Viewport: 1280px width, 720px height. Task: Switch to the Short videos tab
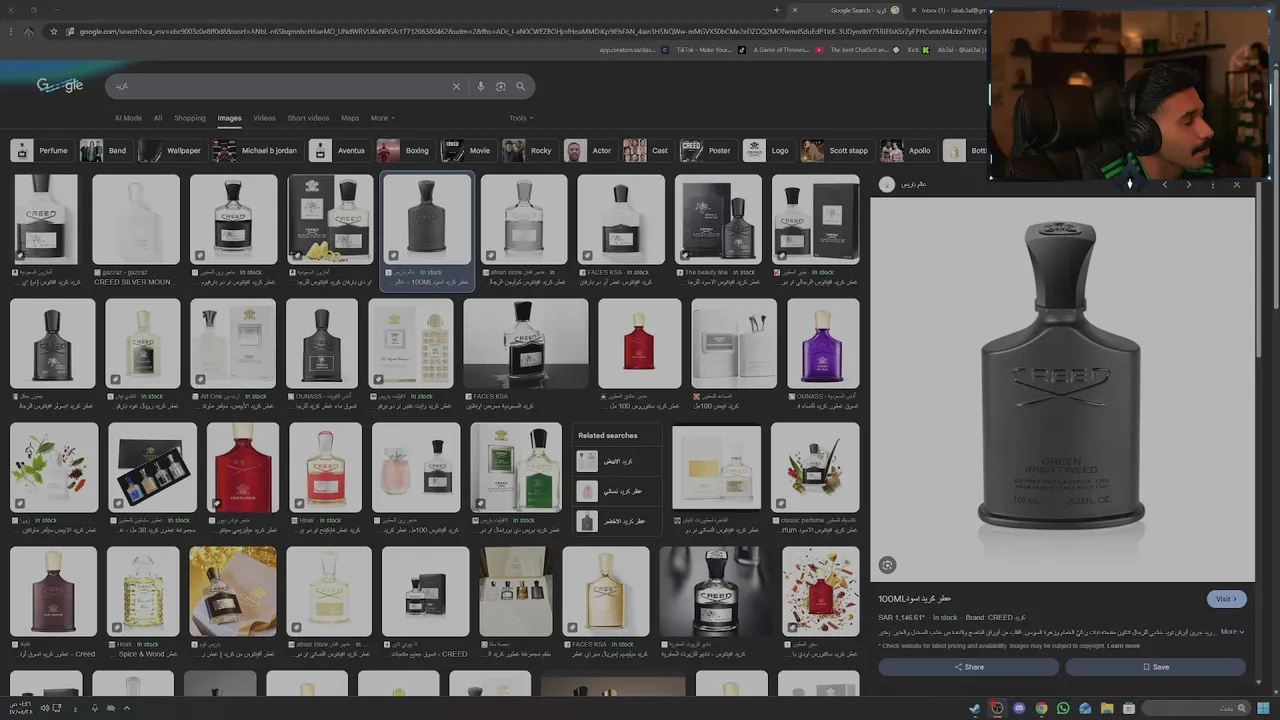308,118
